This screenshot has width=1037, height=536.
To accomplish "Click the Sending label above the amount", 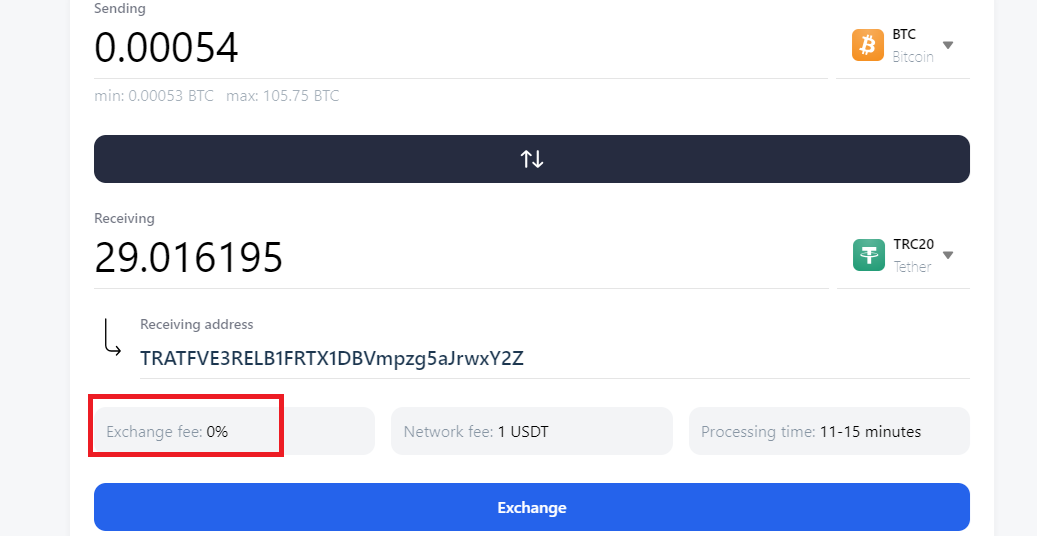I will (120, 9).
